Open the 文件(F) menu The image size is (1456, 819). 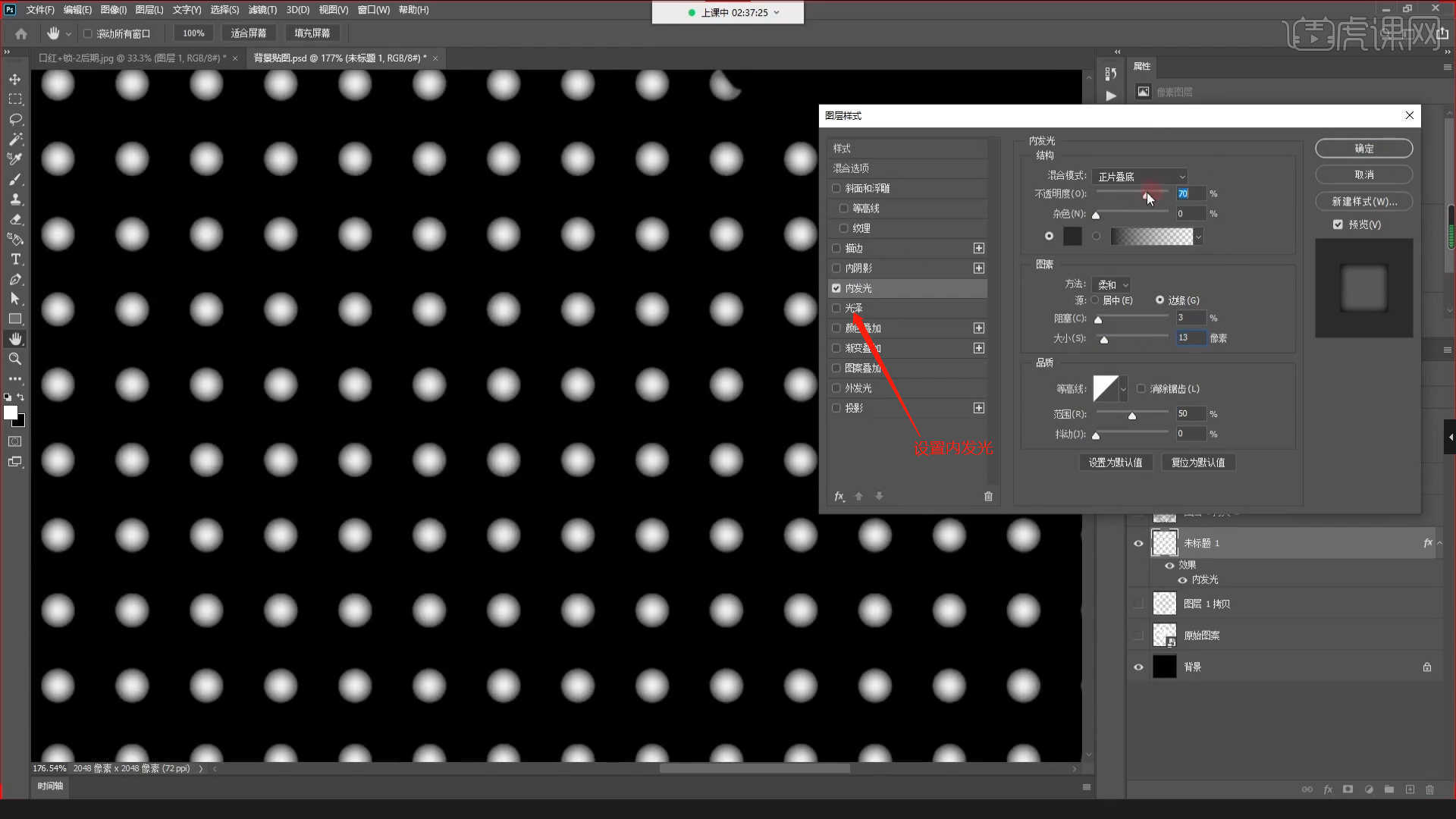pos(40,10)
